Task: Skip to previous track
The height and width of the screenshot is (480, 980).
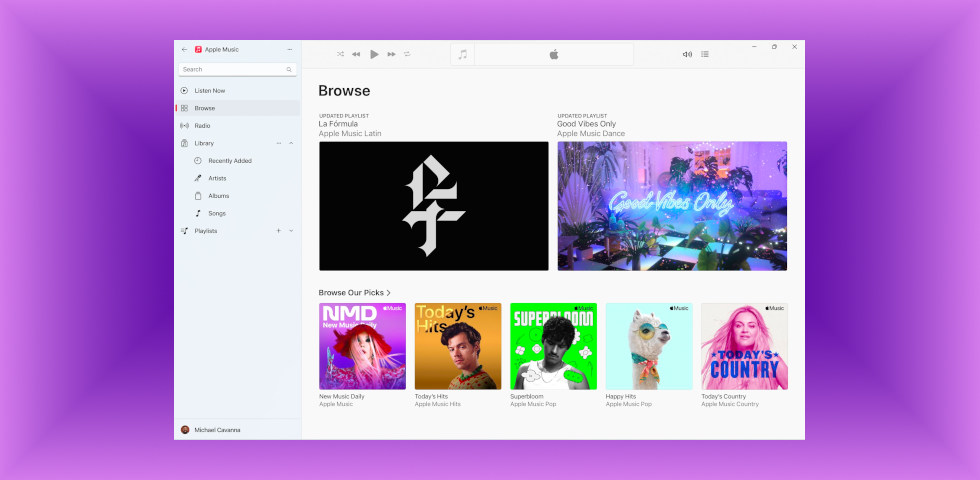Action: (356, 54)
